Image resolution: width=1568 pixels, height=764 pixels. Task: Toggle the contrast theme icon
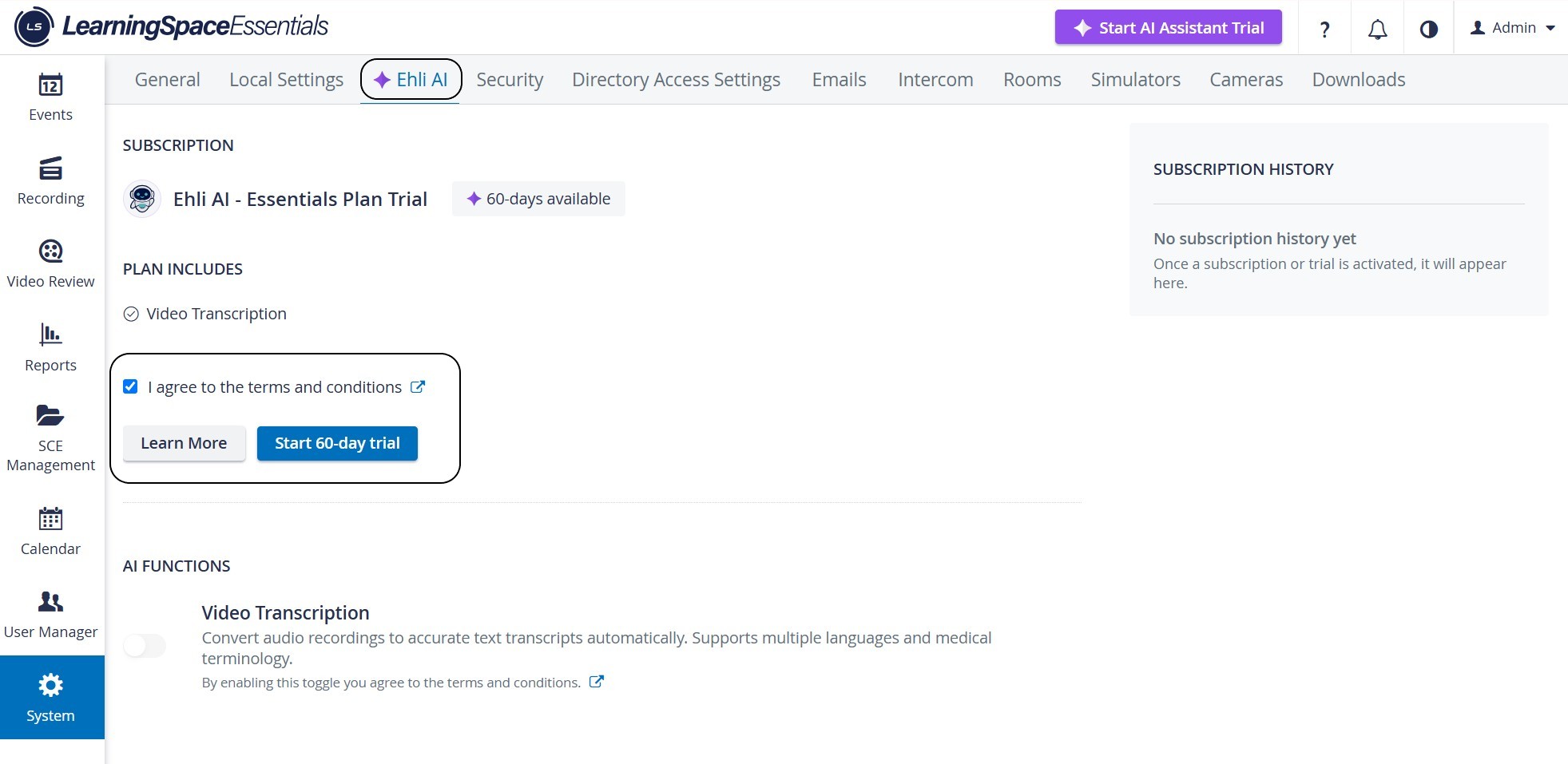1428,29
